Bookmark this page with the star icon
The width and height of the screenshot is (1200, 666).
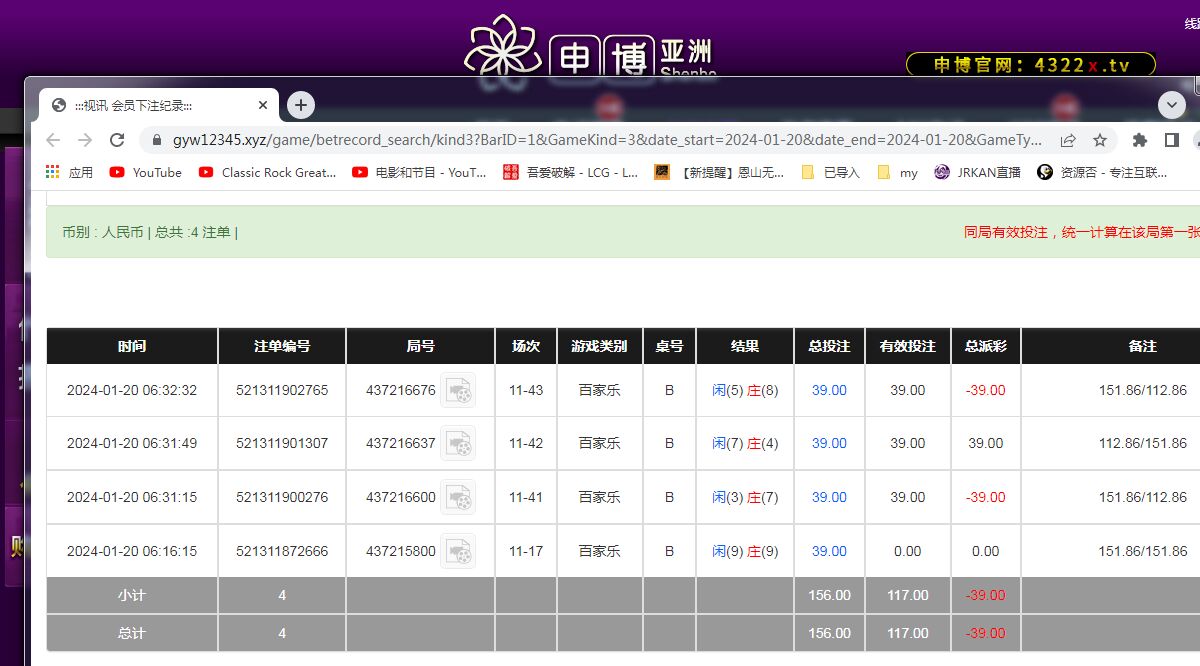[x=1099, y=140]
